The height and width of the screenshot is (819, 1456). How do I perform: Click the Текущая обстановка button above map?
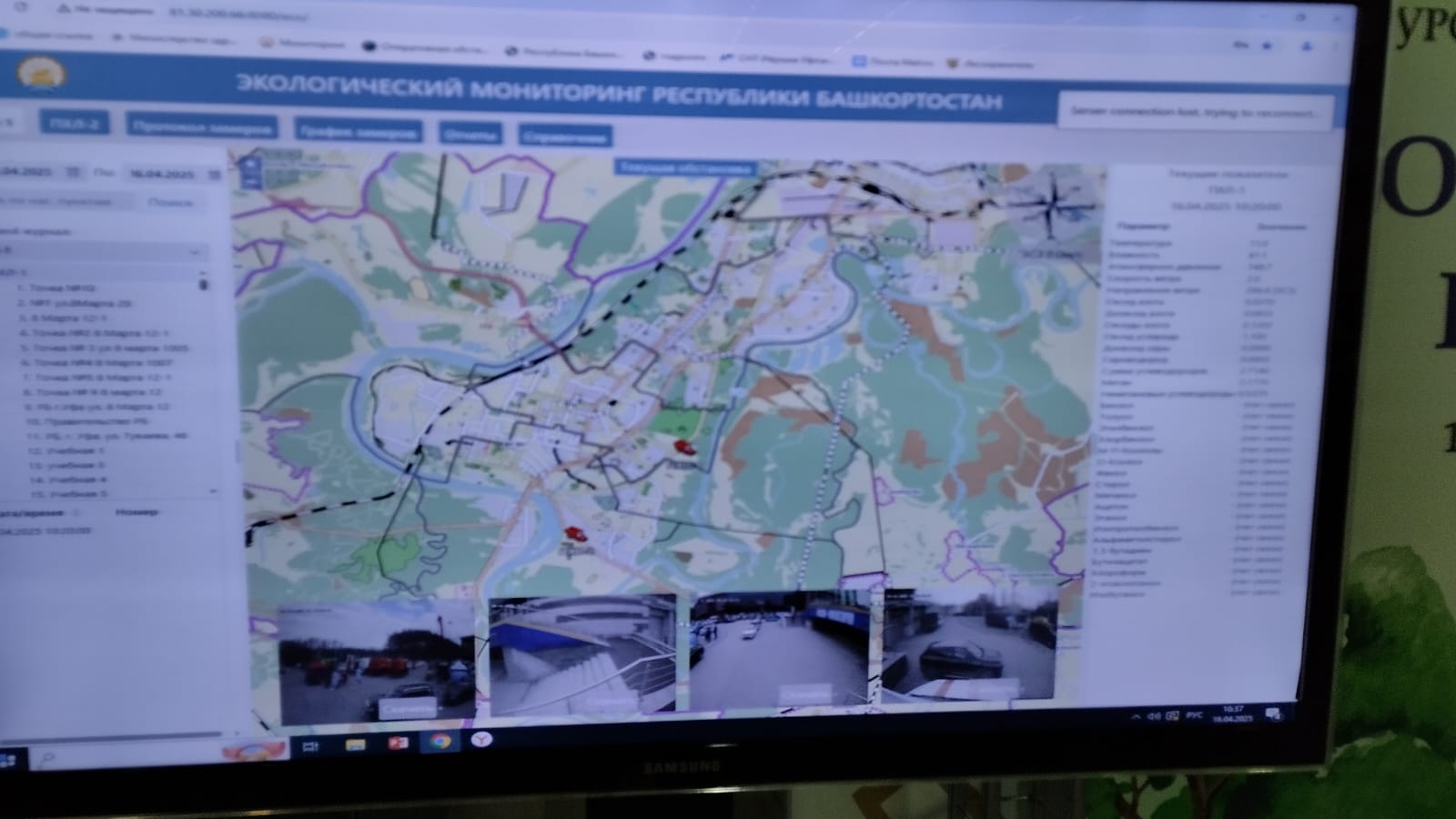point(685,168)
